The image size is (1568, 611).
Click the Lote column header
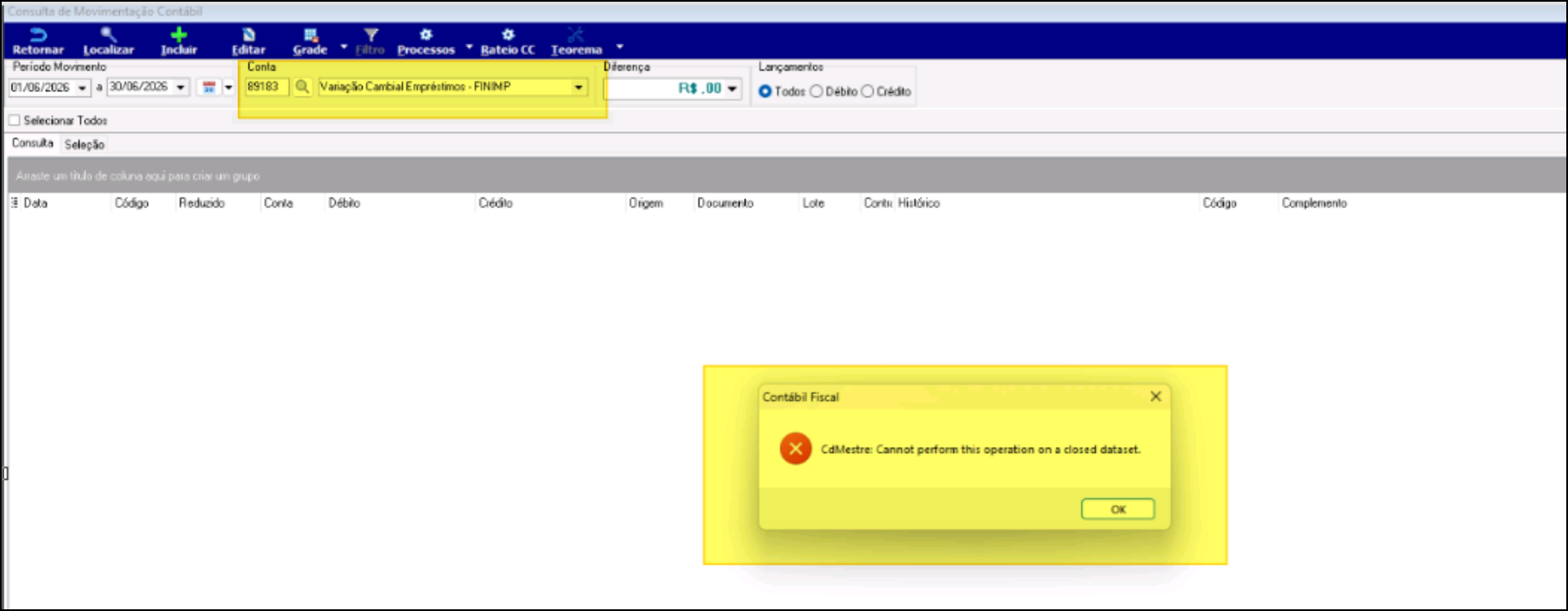tap(813, 203)
